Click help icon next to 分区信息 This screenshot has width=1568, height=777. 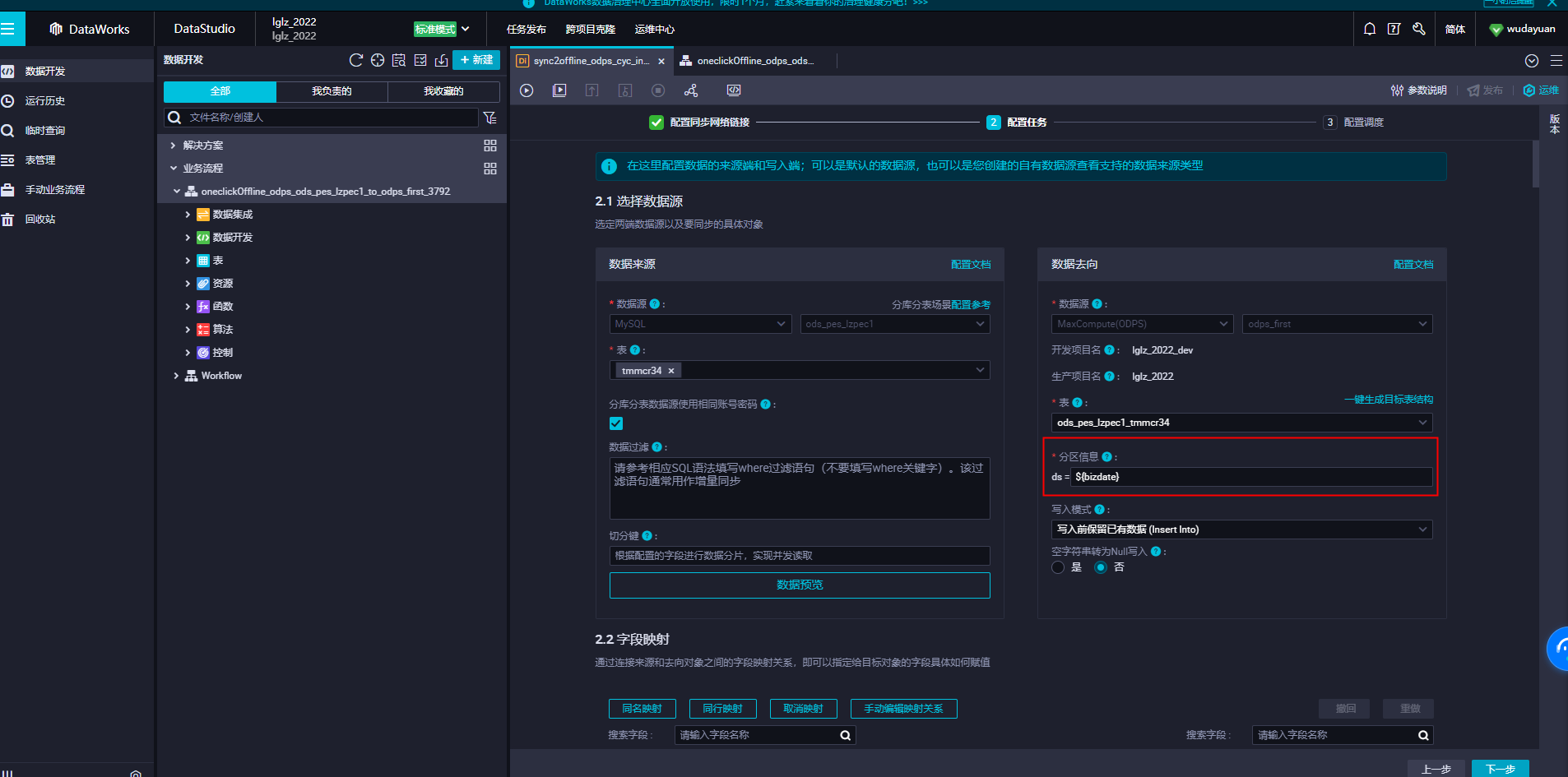pos(1106,456)
